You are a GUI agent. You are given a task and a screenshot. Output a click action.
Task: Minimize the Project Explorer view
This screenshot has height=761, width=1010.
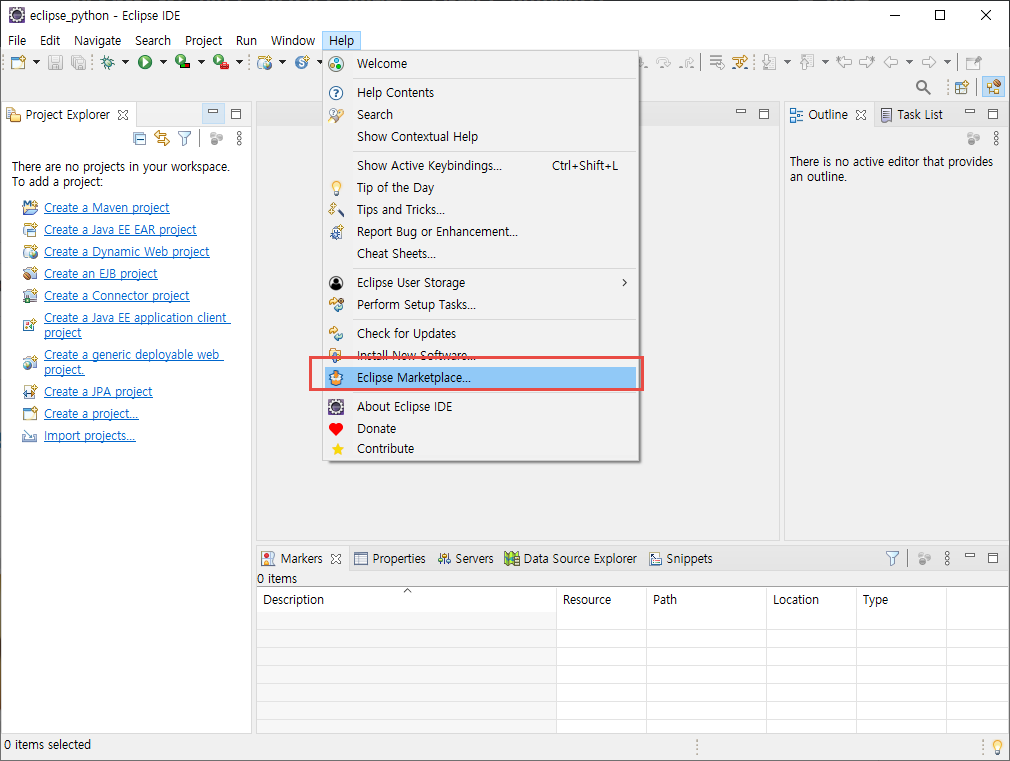point(213,113)
